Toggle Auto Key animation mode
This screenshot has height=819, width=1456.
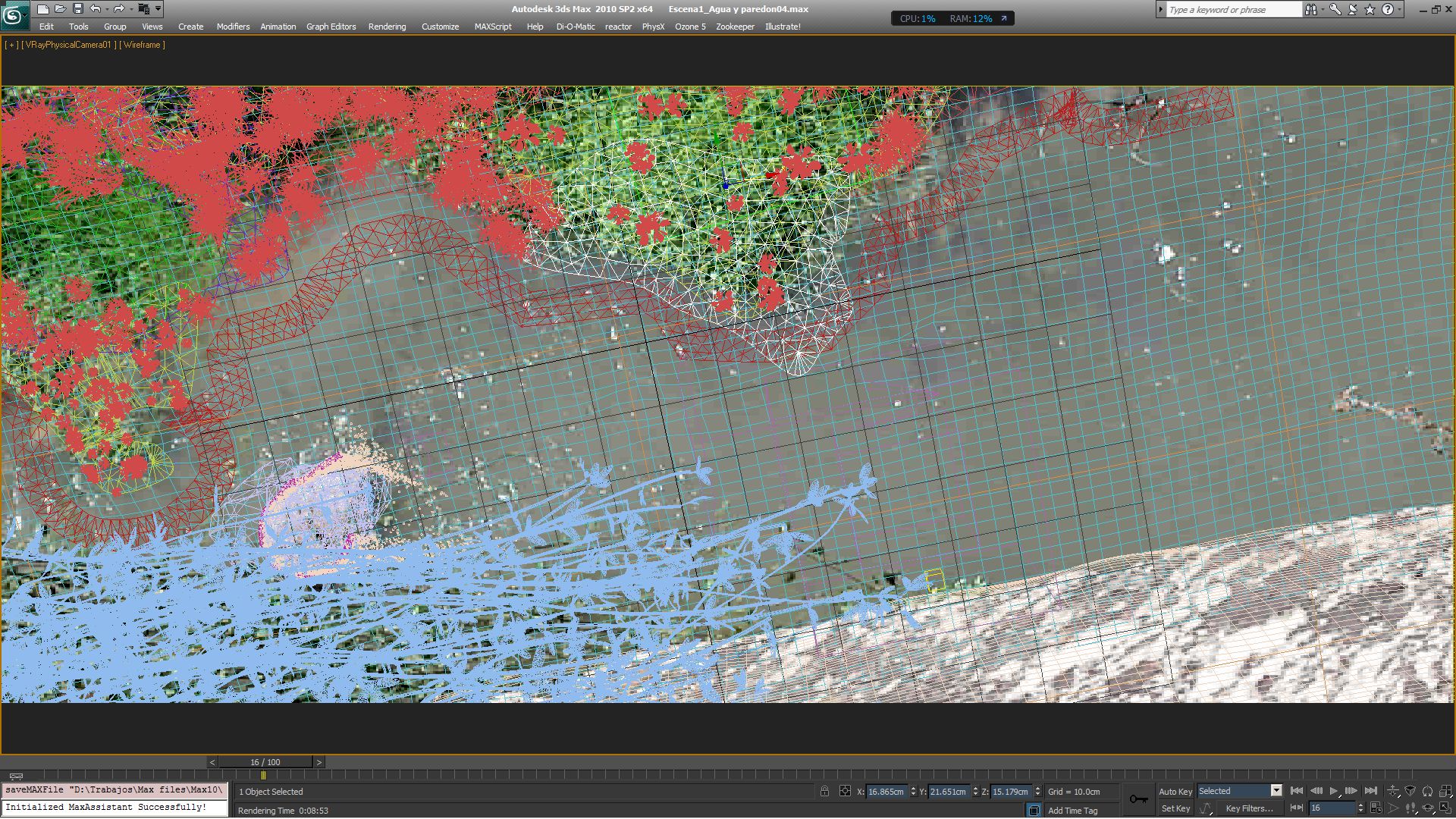coord(1175,791)
